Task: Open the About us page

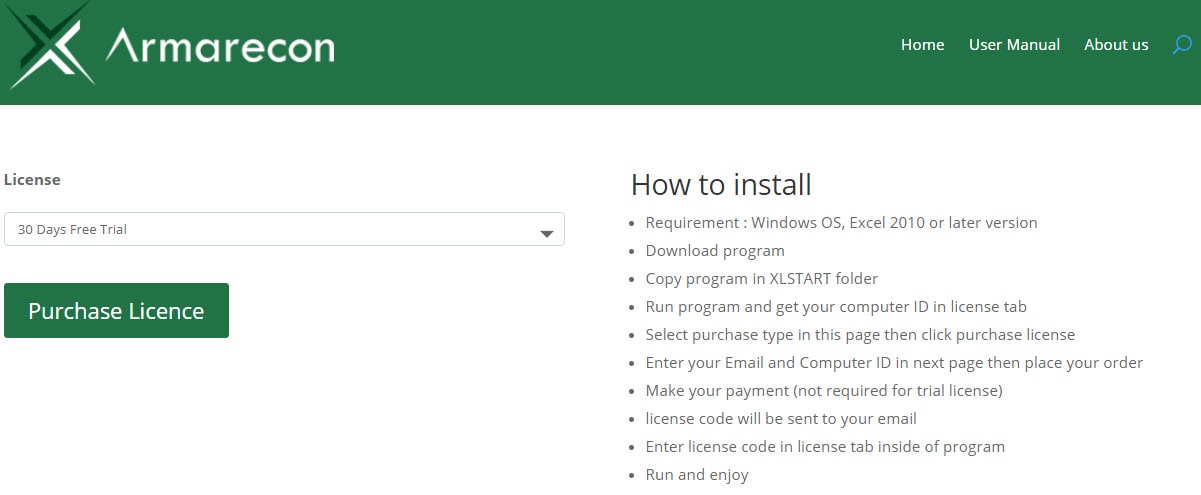Action: (x=1116, y=45)
